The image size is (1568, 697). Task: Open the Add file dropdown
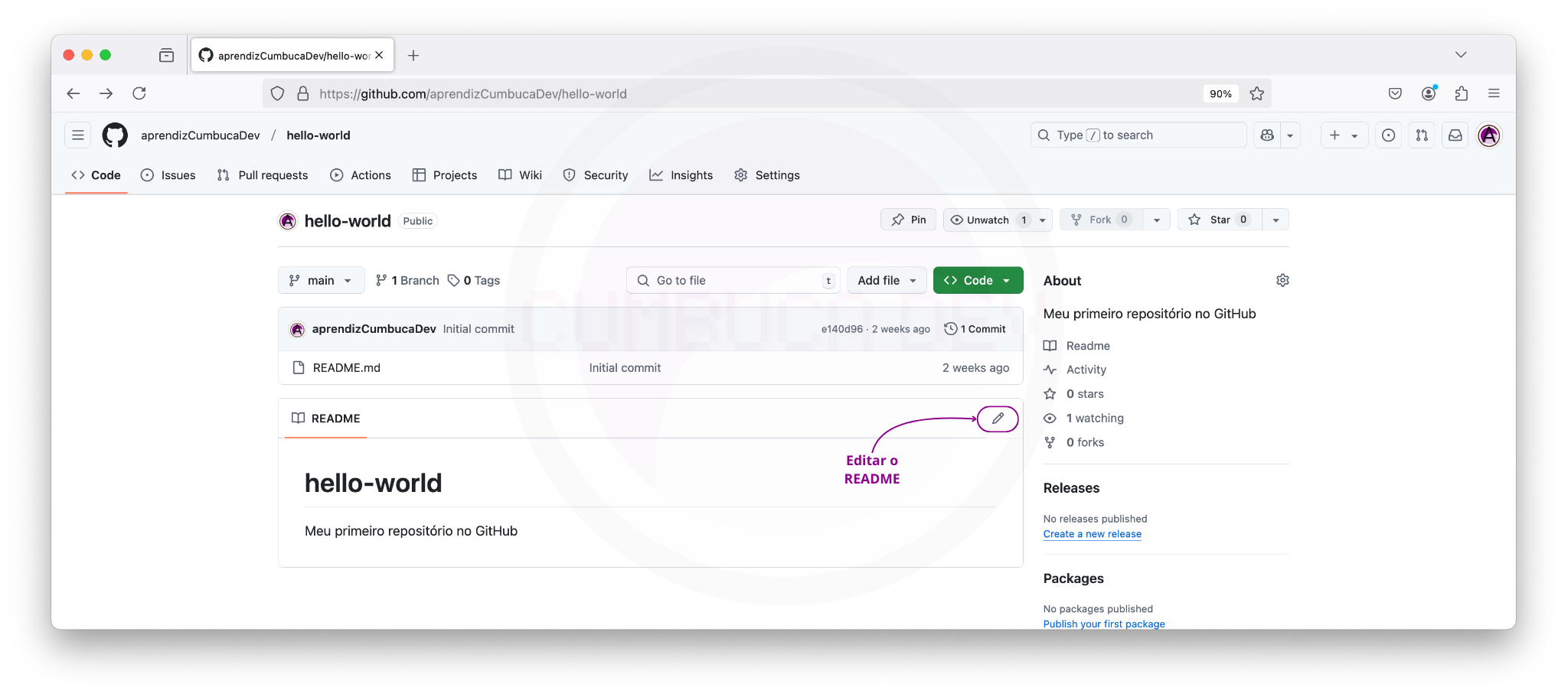pyautogui.click(x=886, y=280)
